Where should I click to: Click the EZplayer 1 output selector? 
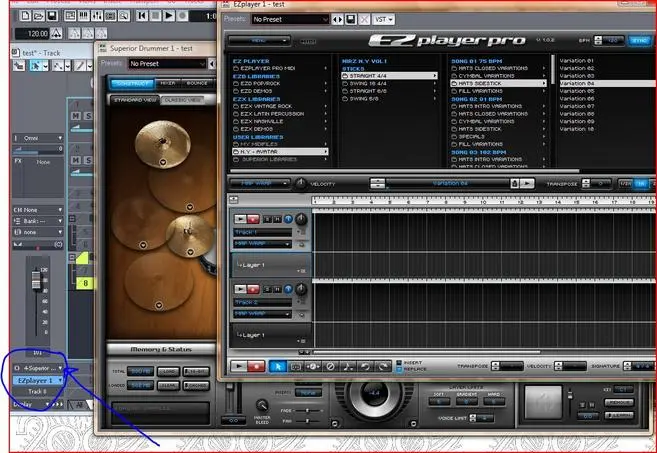pyautogui.click(x=36, y=380)
